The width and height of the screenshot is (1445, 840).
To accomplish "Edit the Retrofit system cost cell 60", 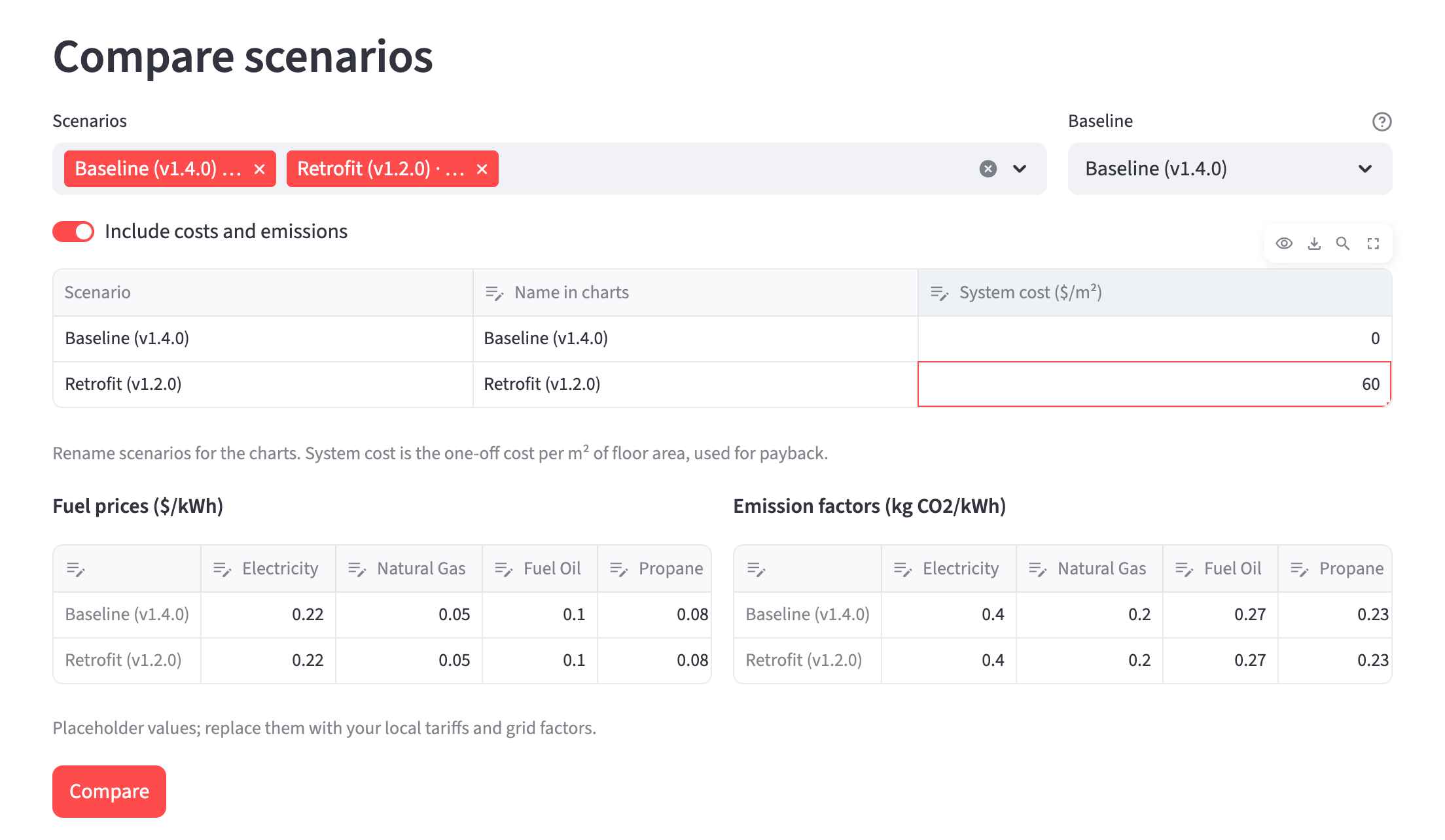I will [x=1154, y=384].
